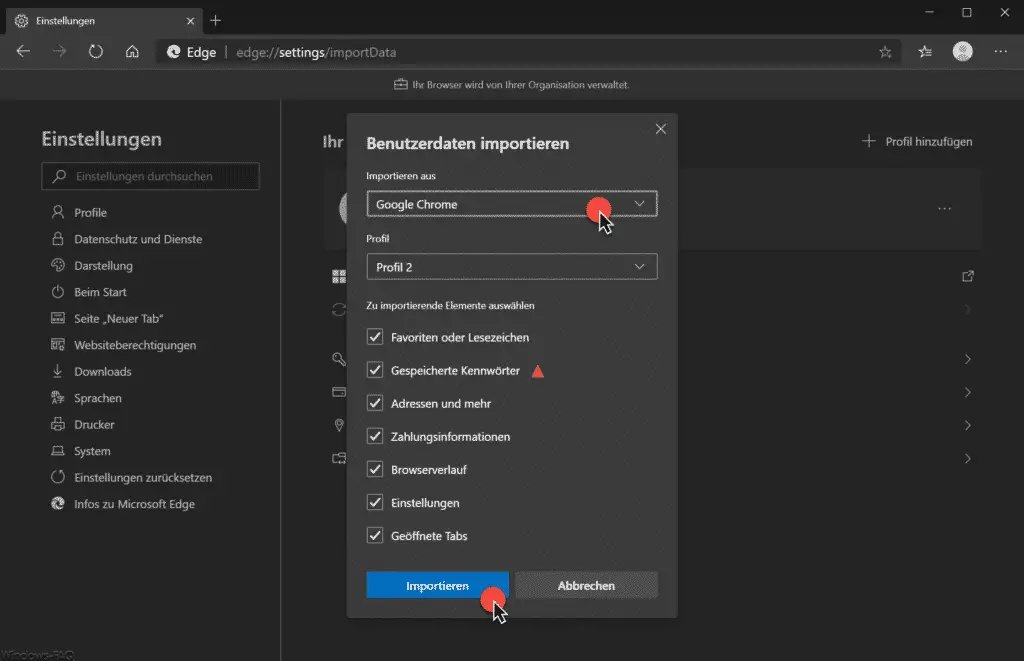This screenshot has width=1024, height=661.
Task: Click the Datenschutz und Dienste lock icon
Action: pos(58,239)
